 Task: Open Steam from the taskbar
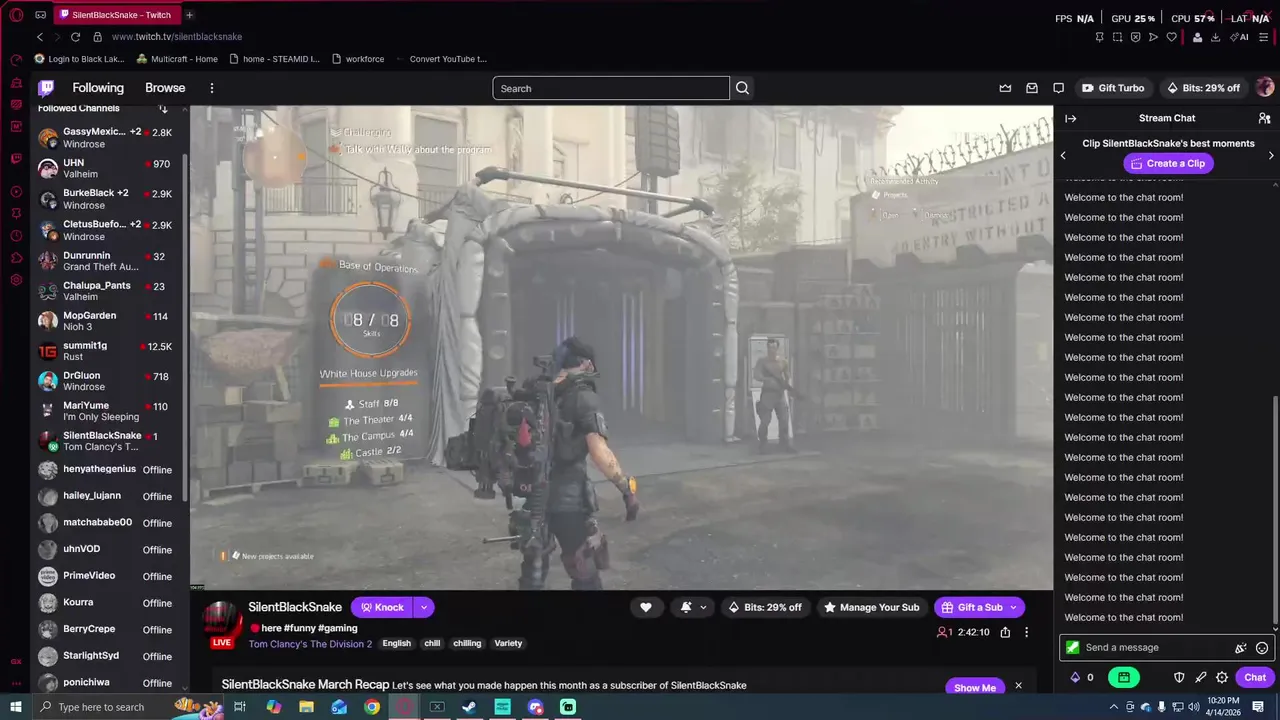pyautogui.click(x=469, y=707)
